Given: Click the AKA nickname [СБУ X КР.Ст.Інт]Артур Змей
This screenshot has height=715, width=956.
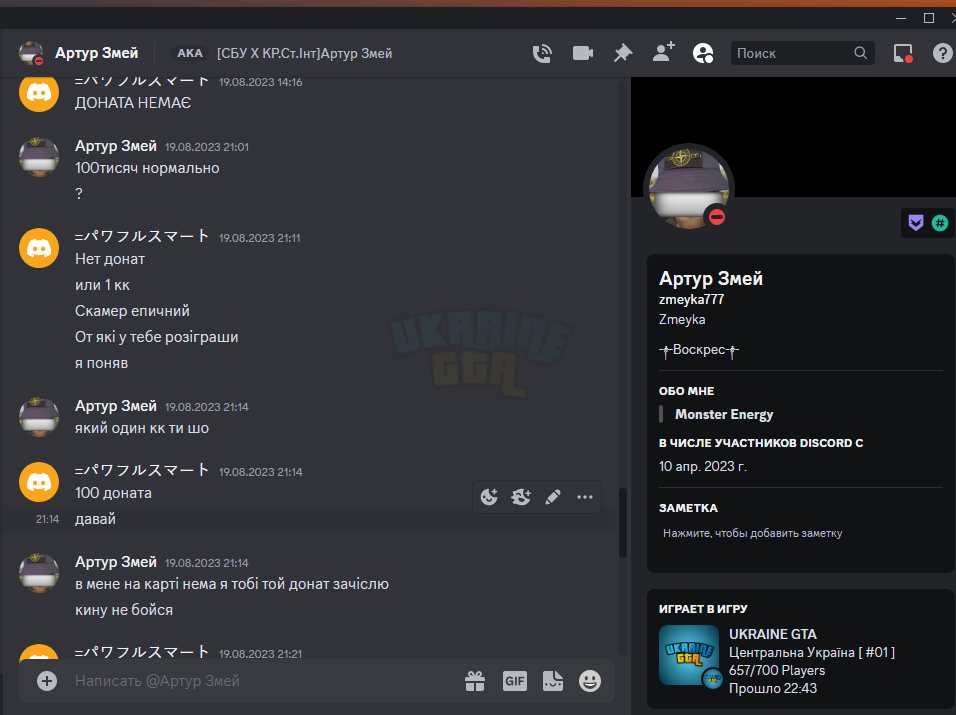Looking at the screenshot, I should [x=304, y=54].
